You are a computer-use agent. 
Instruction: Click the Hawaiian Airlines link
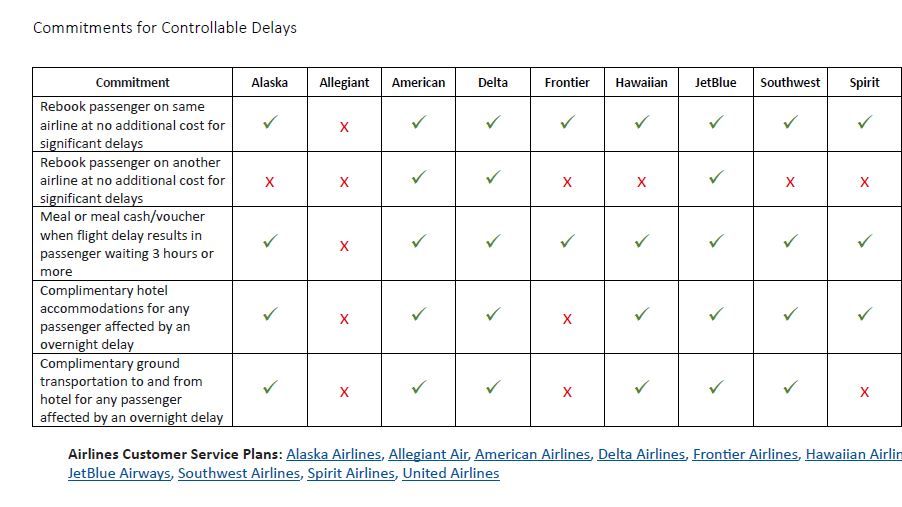(853, 454)
